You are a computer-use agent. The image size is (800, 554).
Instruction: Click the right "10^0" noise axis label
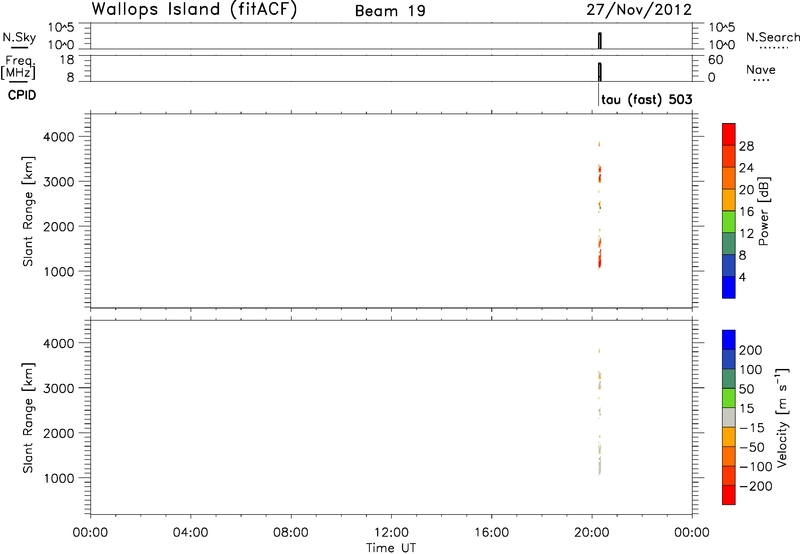(722, 45)
